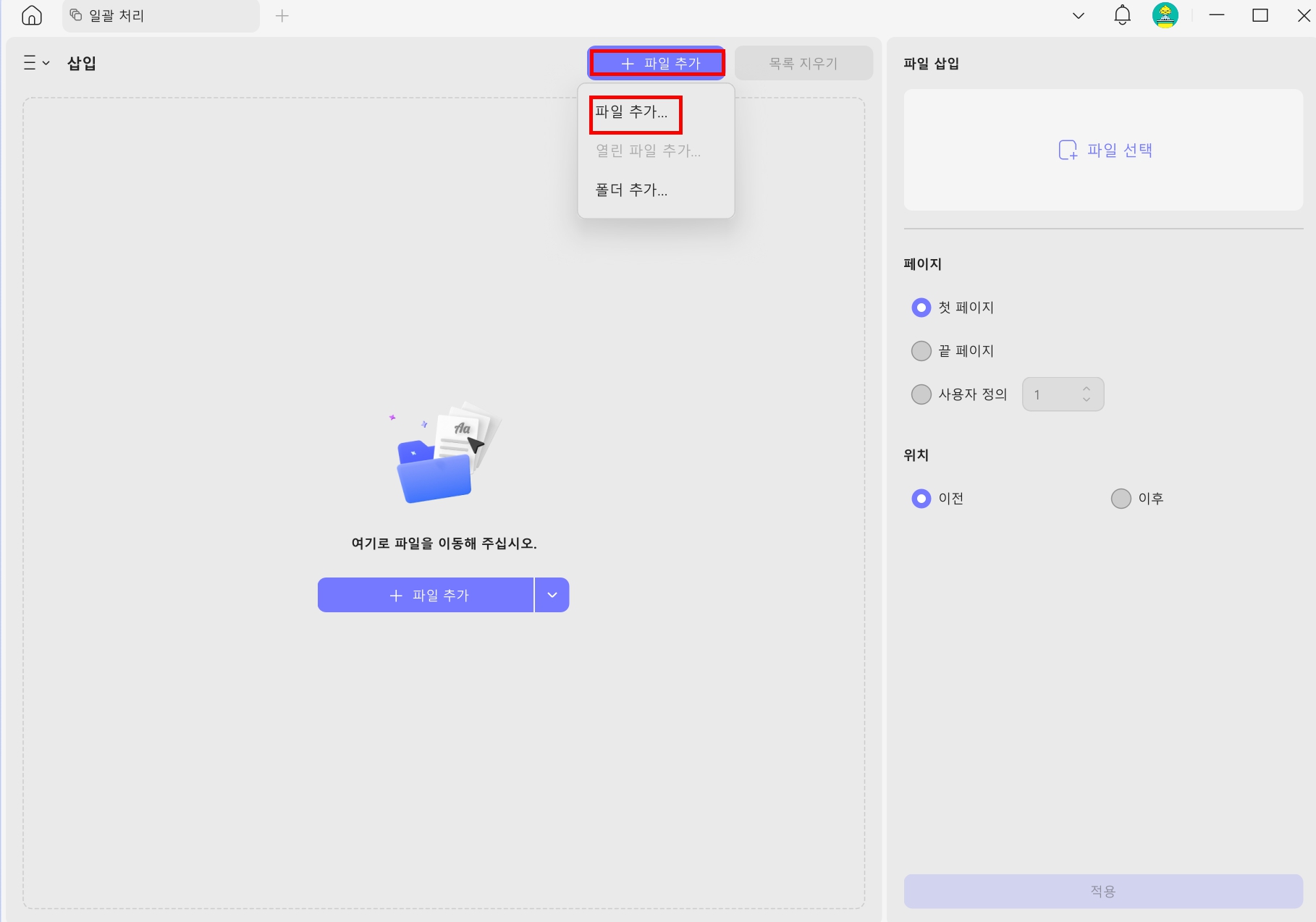
Task: Maximize the application window
Action: click(1260, 15)
